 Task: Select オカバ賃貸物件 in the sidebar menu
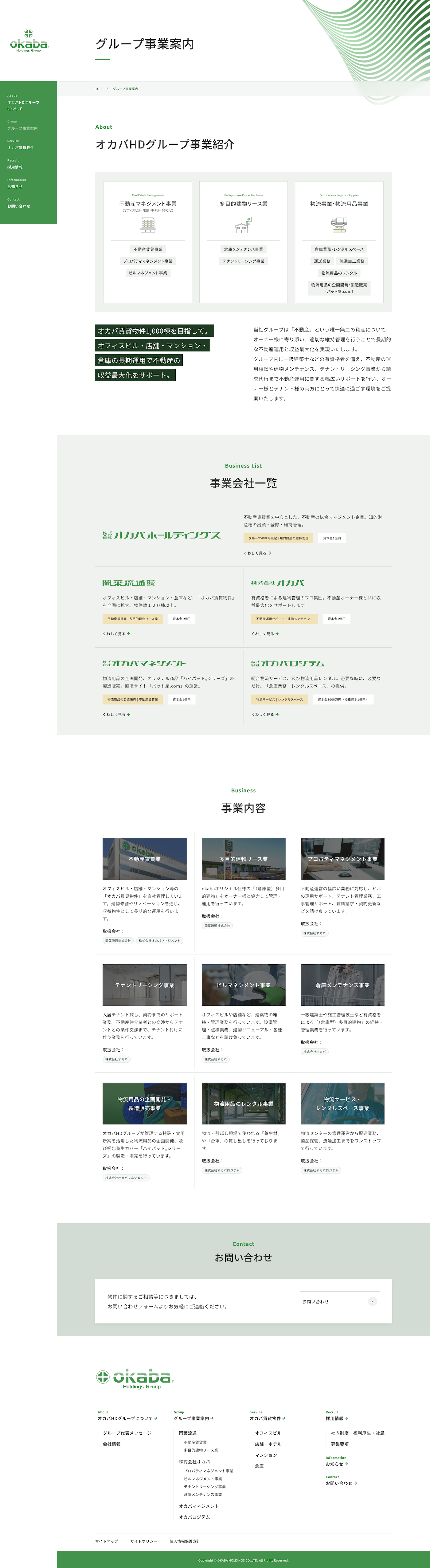(21, 147)
